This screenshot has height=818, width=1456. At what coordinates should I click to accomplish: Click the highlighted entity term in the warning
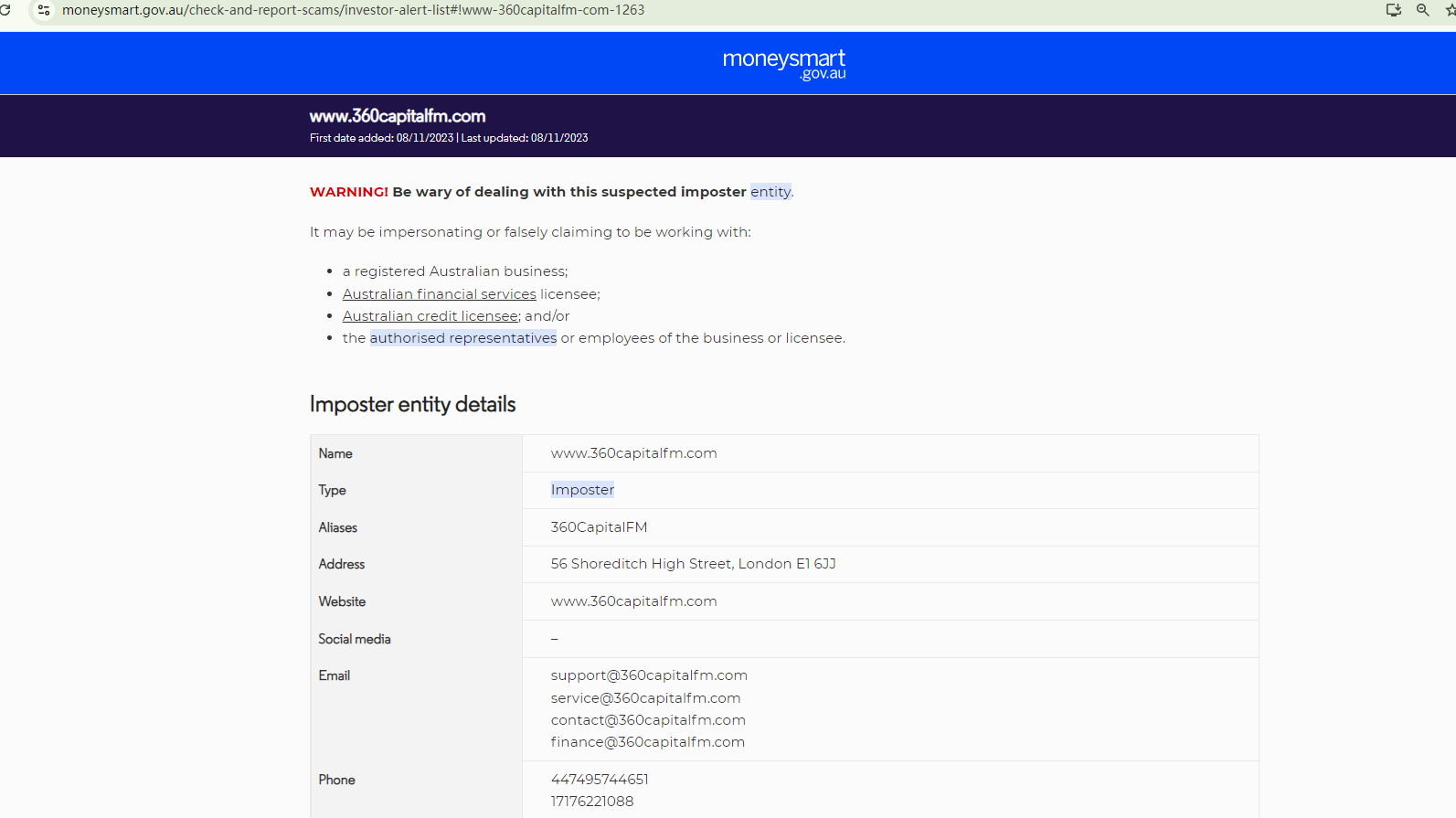[x=771, y=192]
